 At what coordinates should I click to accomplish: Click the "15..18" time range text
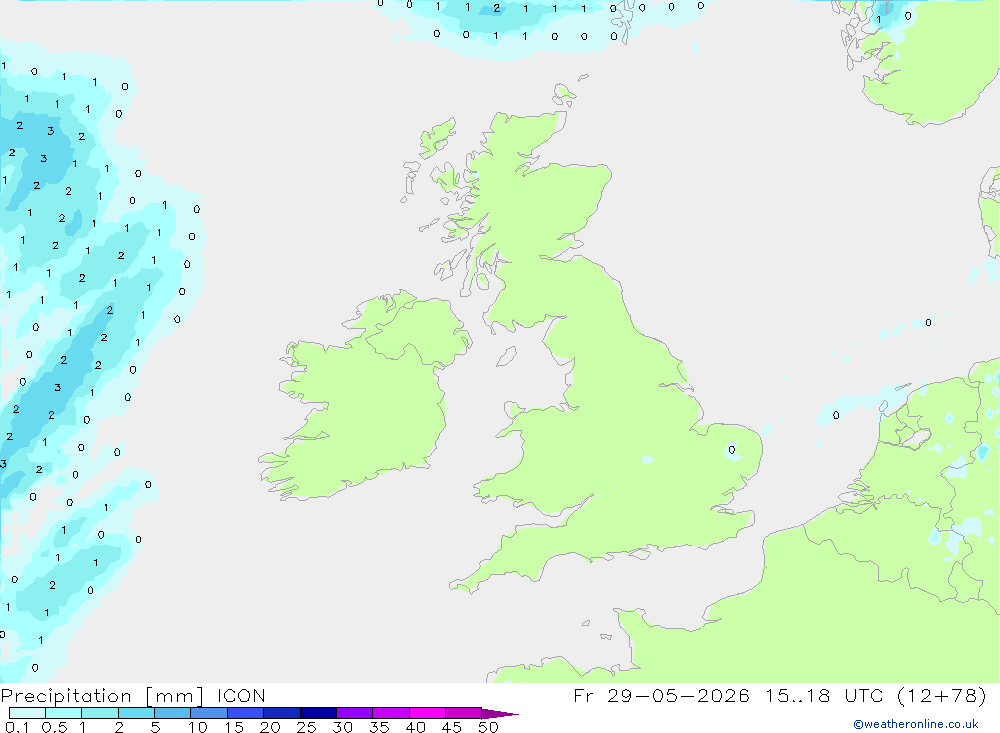[x=797, y=695]
